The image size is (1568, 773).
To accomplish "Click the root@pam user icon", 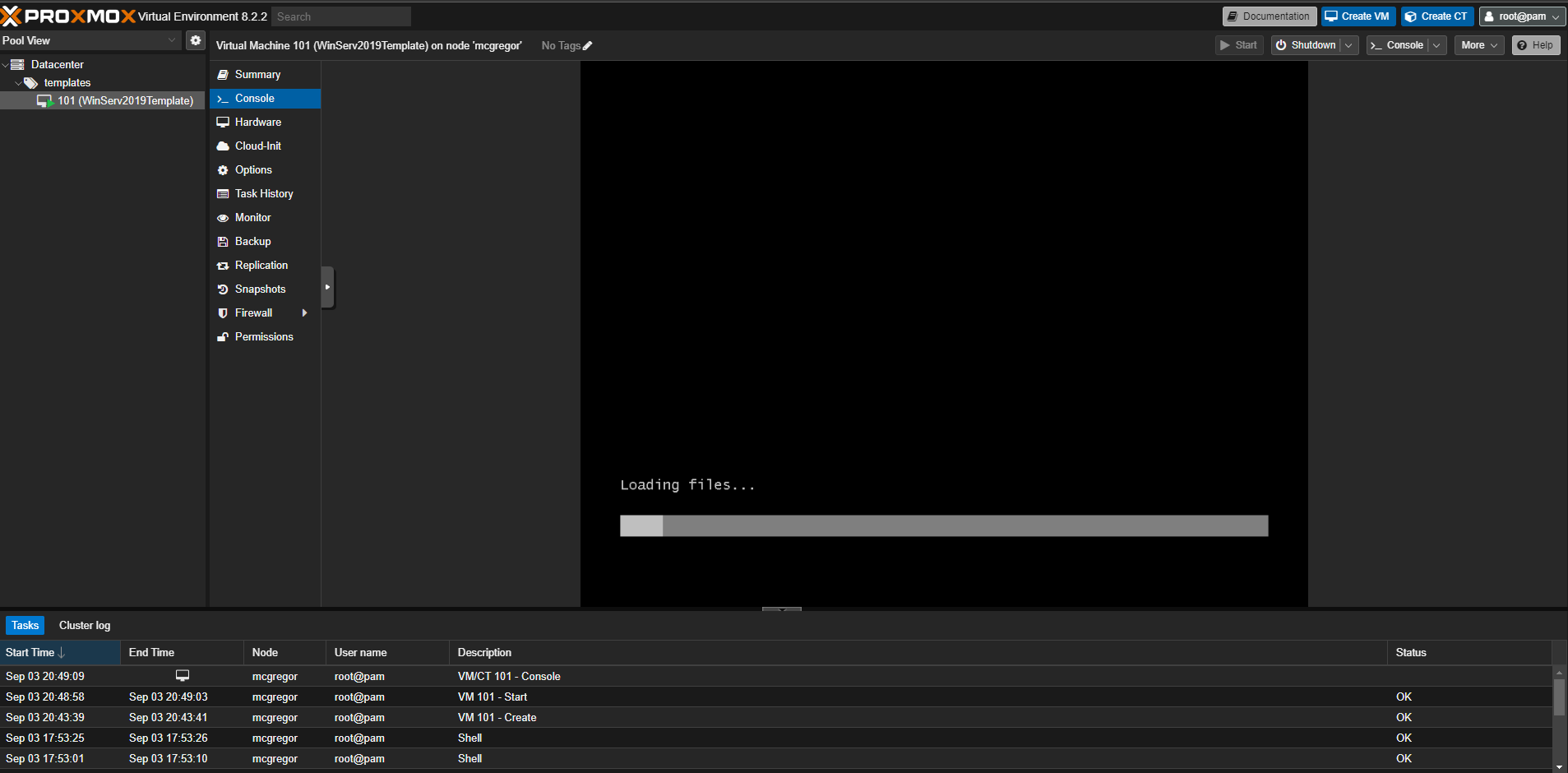I will [1489, 16].
